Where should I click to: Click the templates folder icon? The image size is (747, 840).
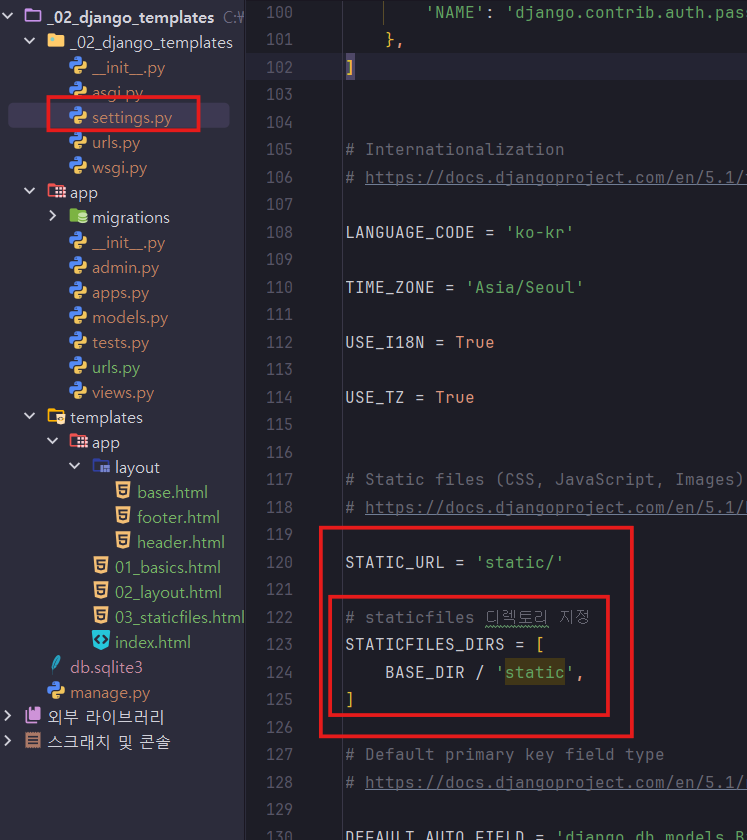point(56,416)
